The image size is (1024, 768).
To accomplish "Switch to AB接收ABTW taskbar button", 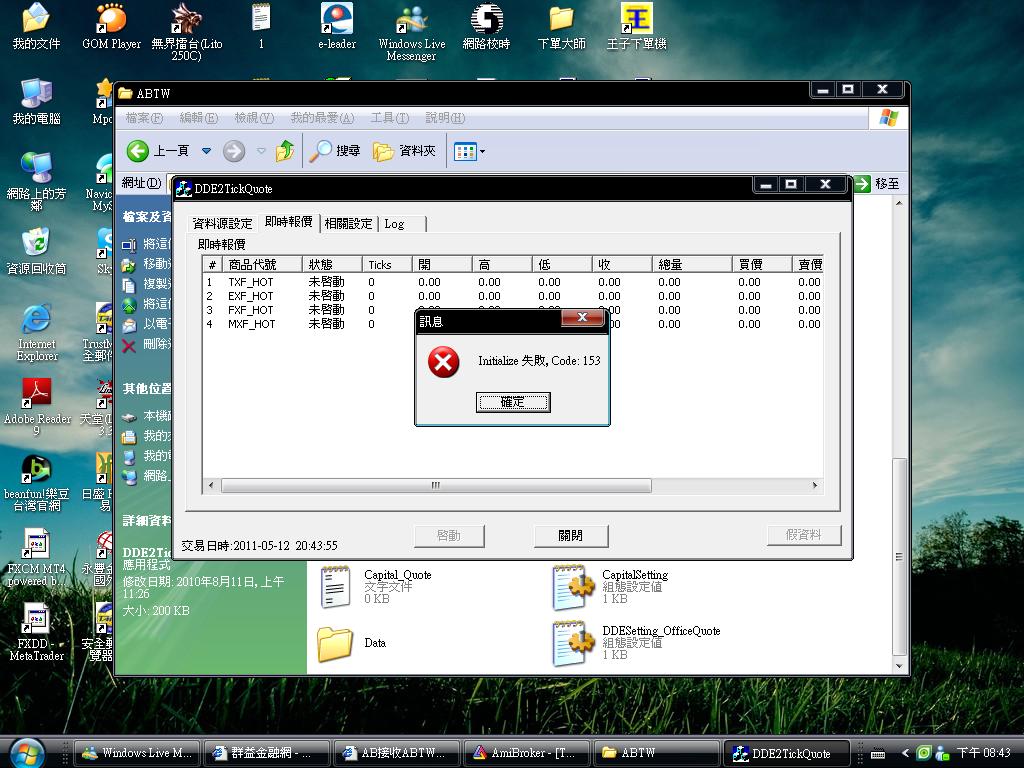I will point(396,753).
